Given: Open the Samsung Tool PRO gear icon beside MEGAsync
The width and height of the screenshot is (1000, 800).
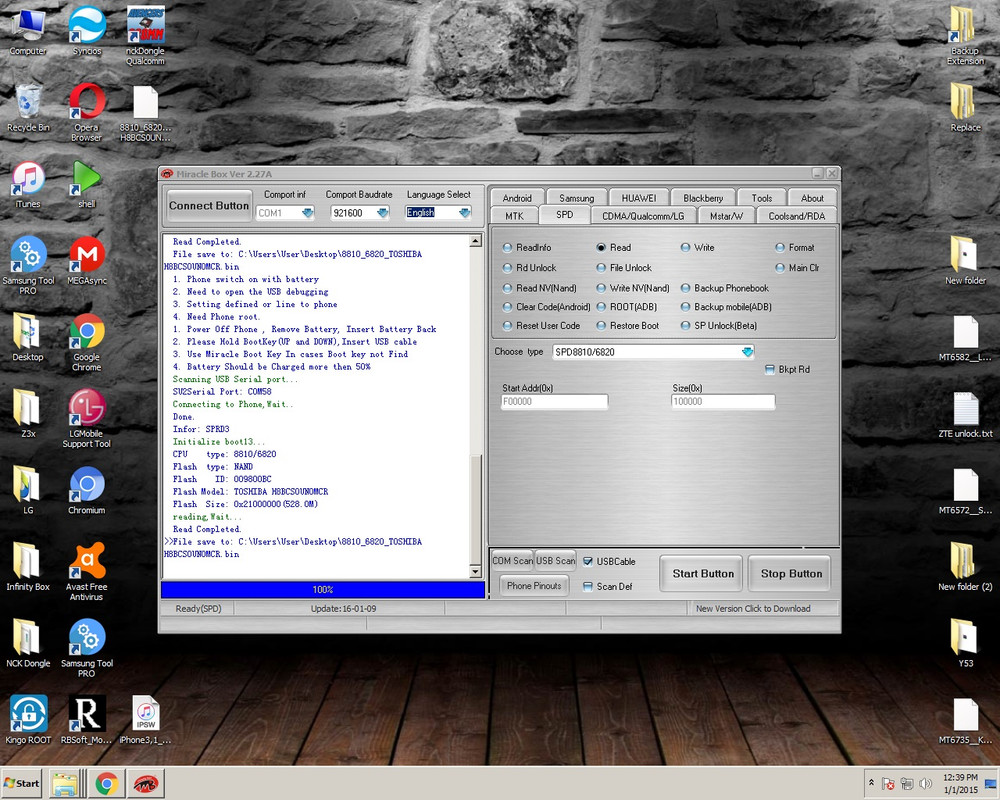Looking at the screenshot, I should click(x=28, y=265).
